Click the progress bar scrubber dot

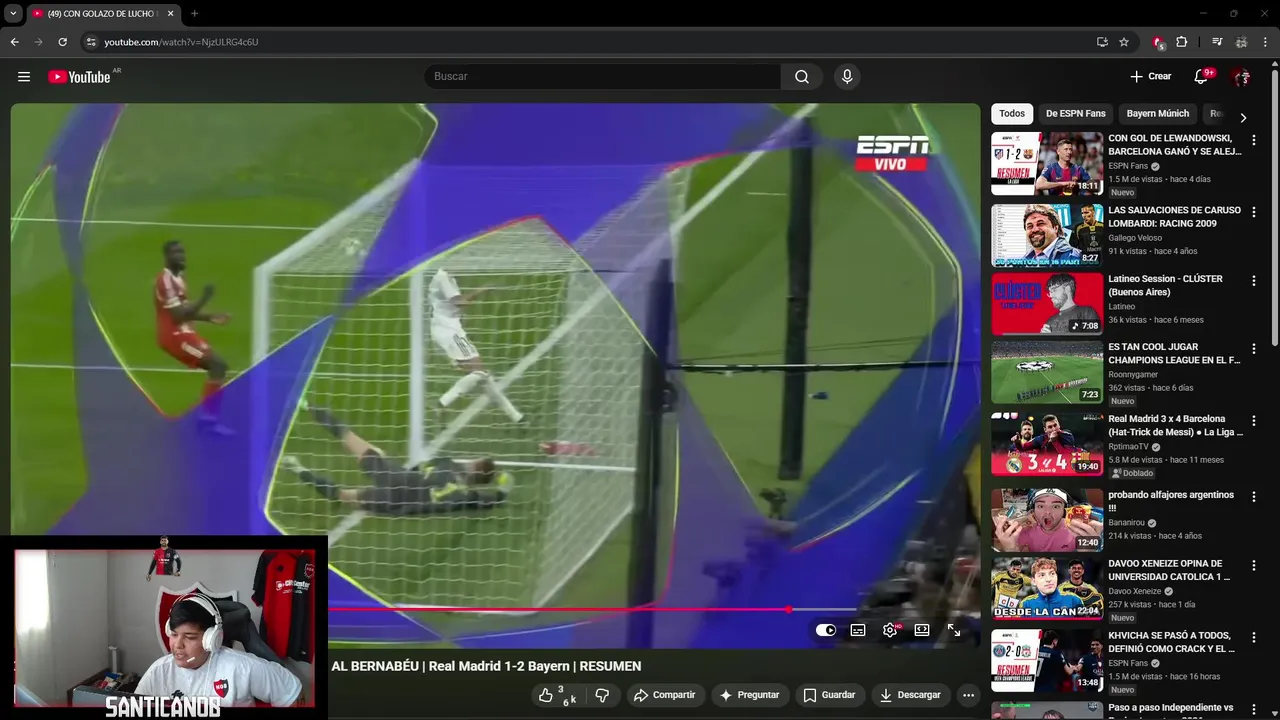pos(788,609)
